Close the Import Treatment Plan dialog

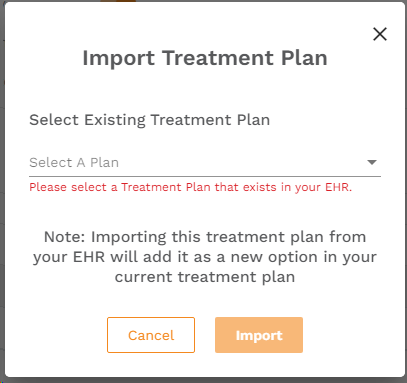[x=380, y=34]
